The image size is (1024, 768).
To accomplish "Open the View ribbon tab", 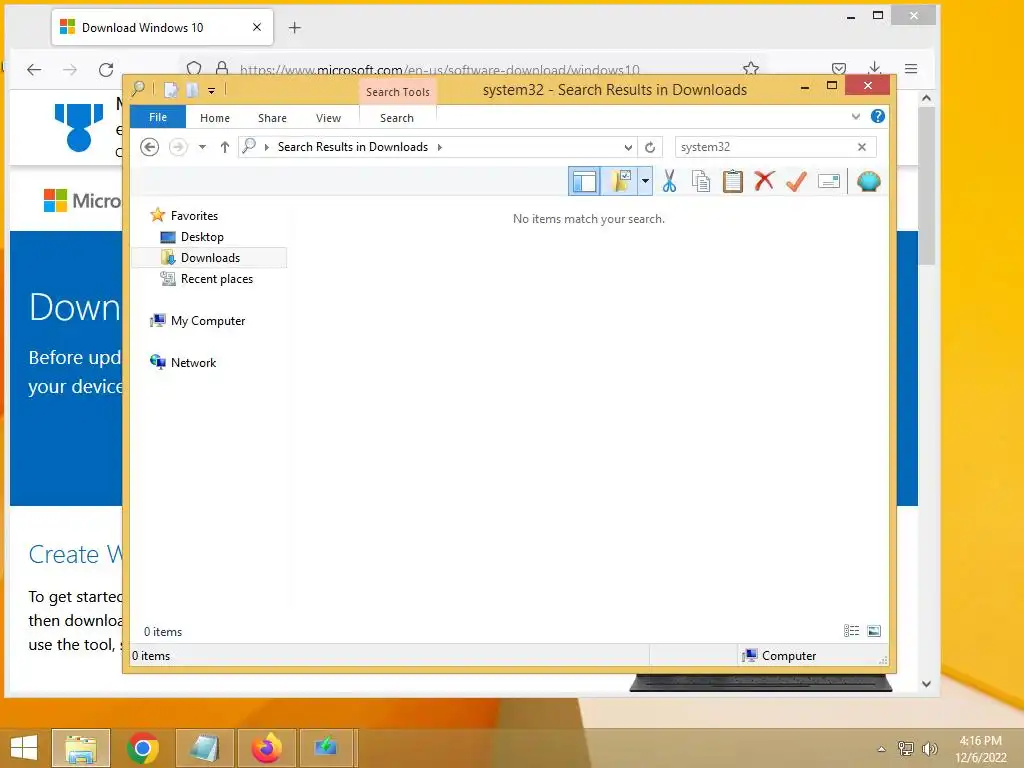I will (328, 118).
